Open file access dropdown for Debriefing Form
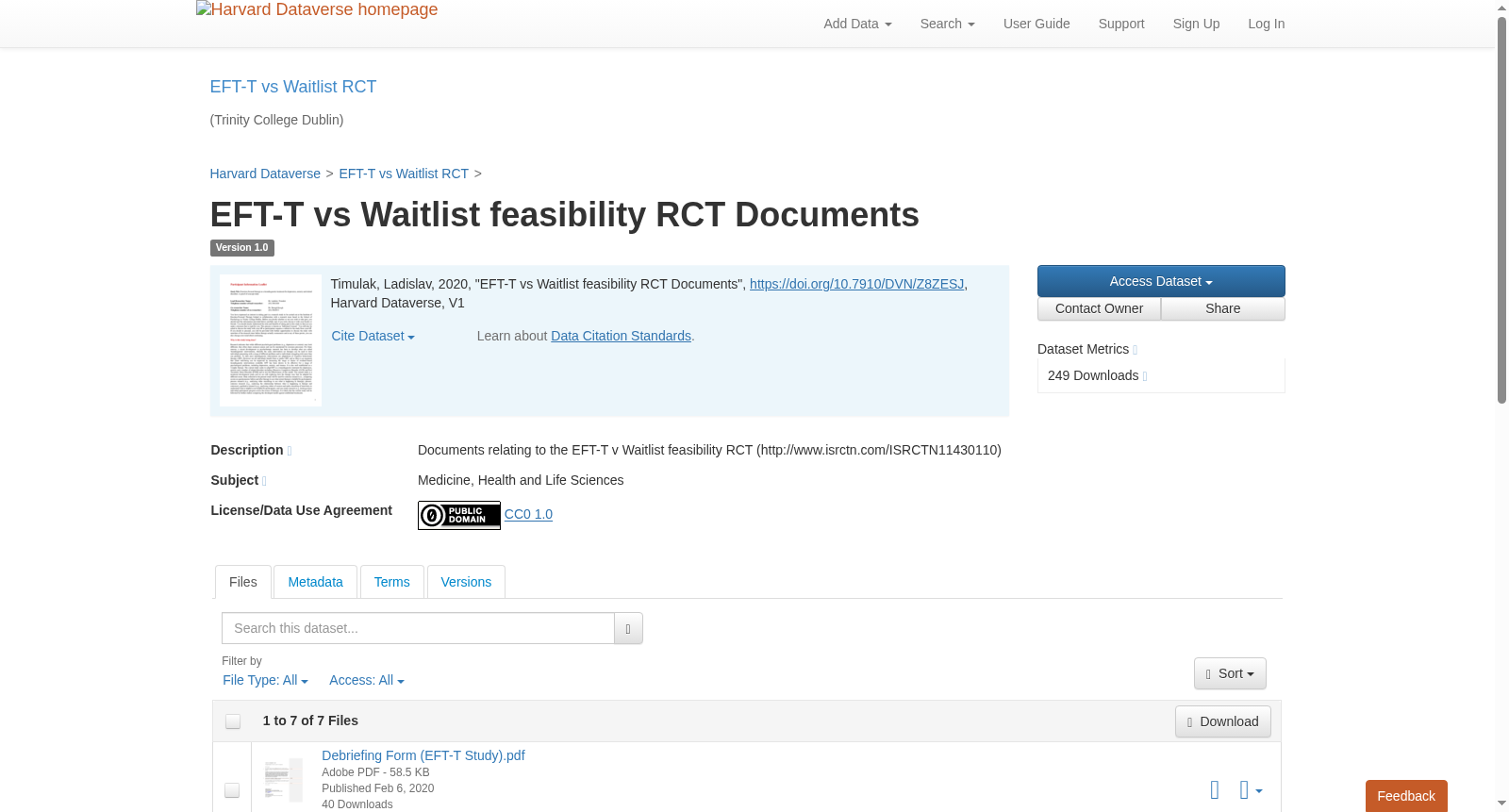The image size is (1509, 812). click(1251, 790)
